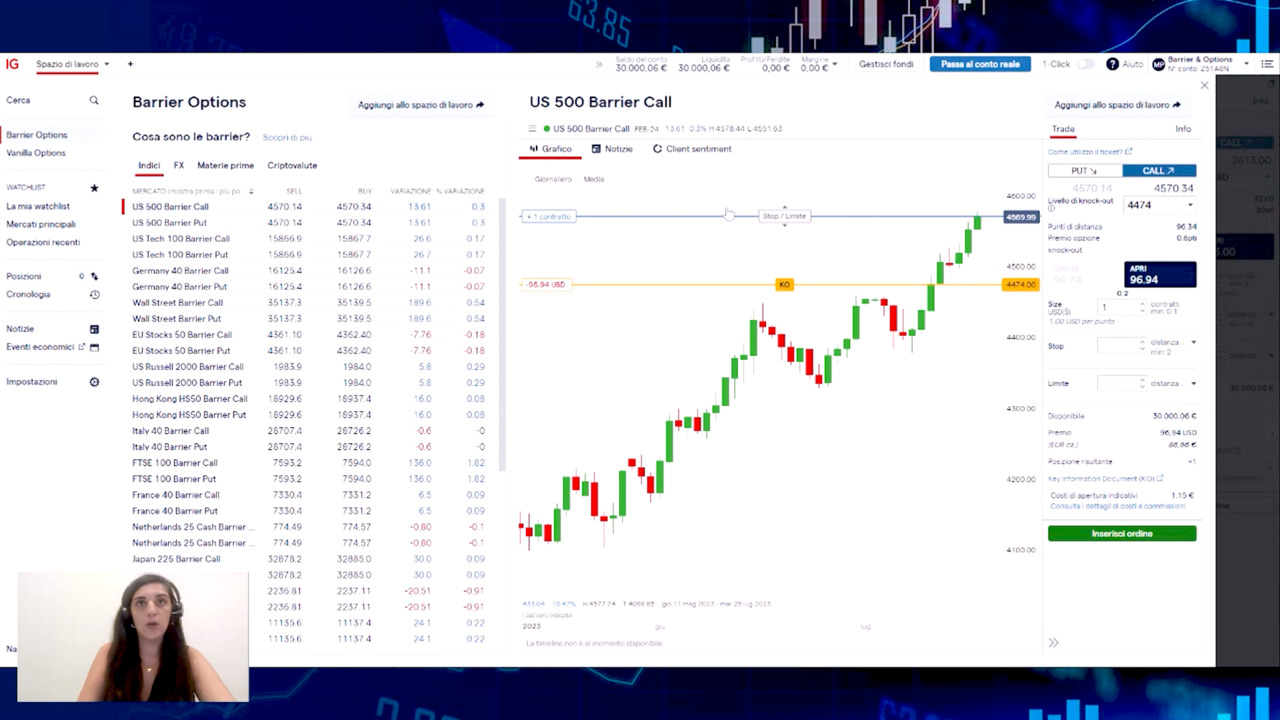Open Impostazioni gear icon
The width and height of the screenshot is (1280, 720).
(94, 382)
